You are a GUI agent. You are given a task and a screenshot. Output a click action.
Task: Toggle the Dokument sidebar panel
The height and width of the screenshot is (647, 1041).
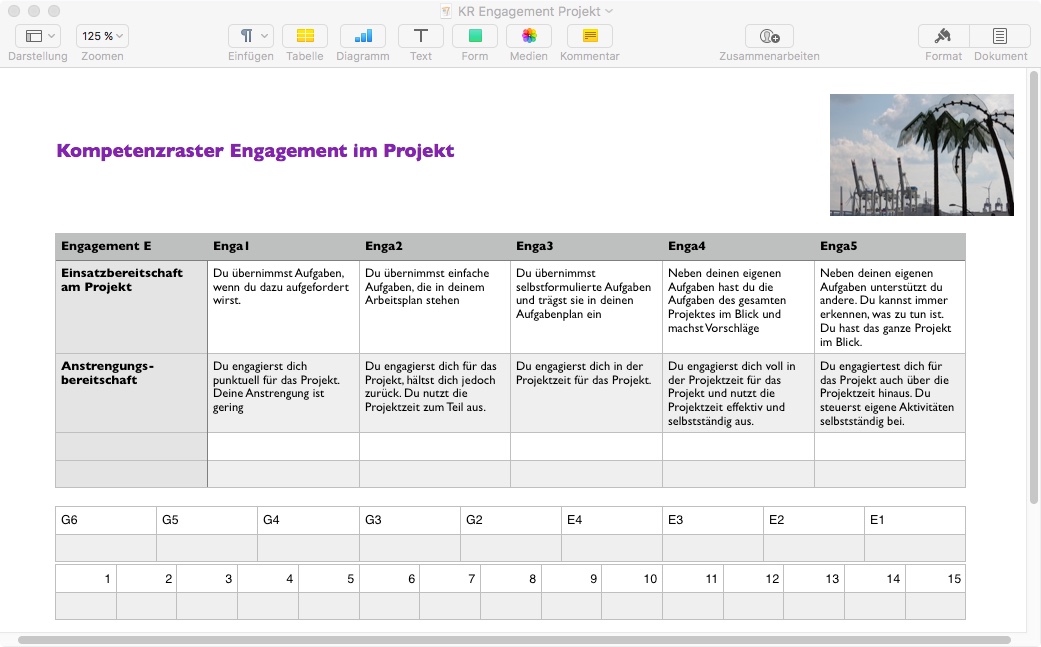[1000, 36]
